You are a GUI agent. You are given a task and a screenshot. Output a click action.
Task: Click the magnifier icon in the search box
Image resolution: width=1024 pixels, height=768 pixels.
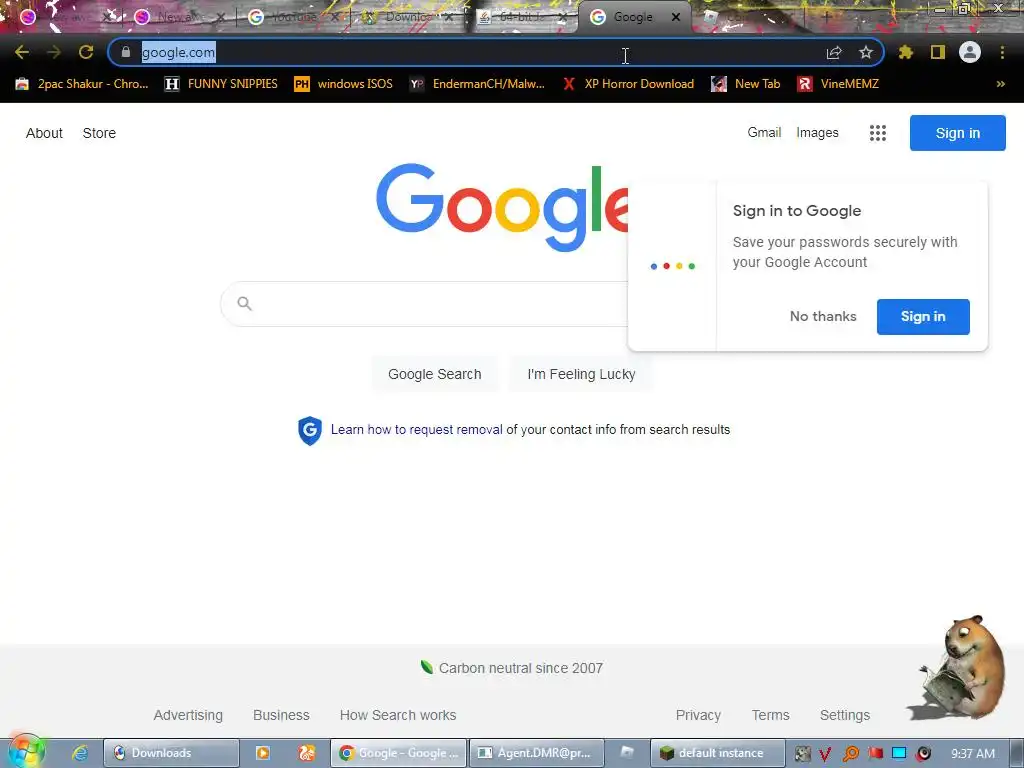point(244,303)
